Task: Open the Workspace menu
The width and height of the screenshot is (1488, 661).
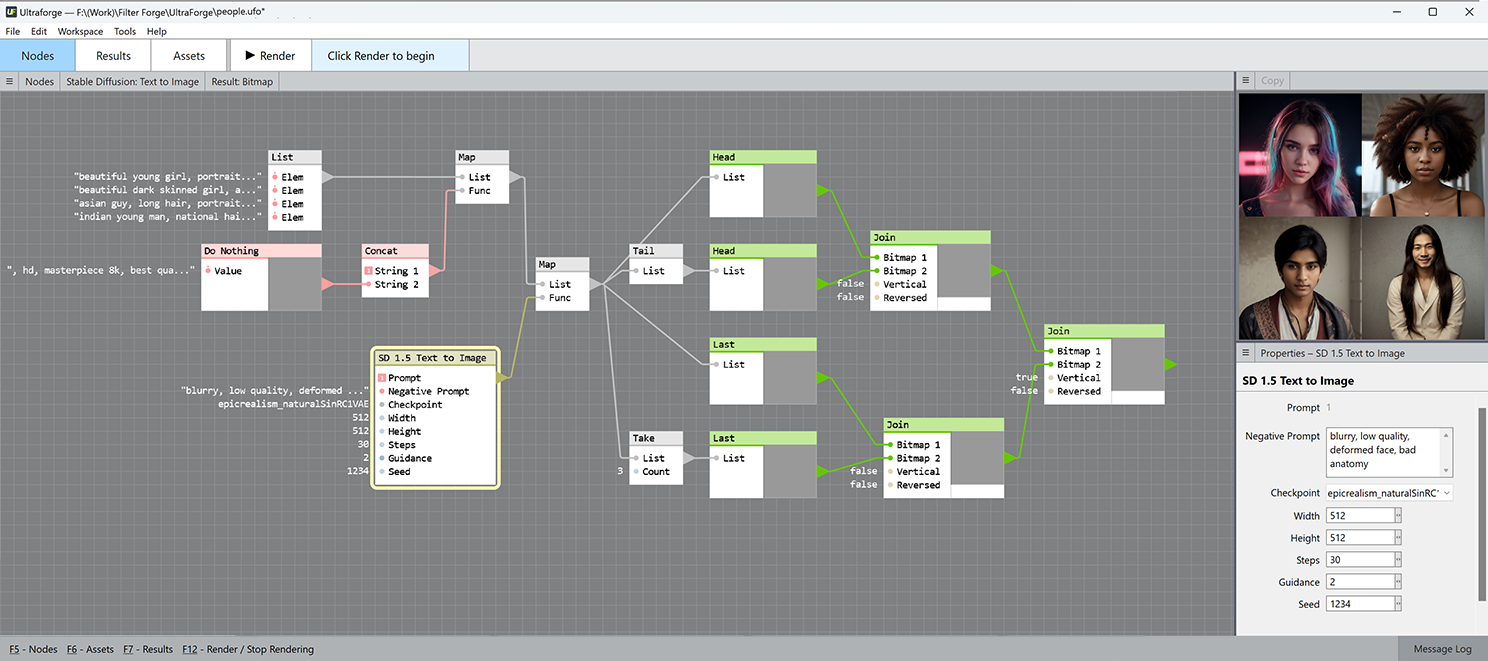Action: (80, 32)
